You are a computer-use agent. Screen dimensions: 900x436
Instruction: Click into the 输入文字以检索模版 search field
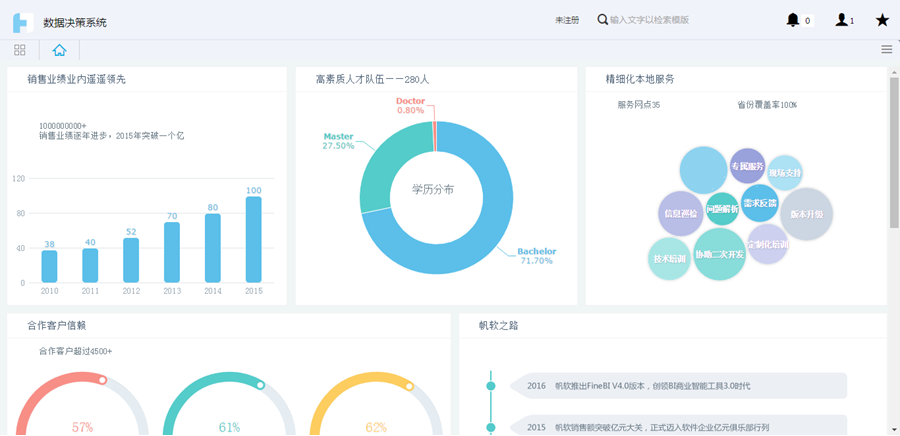tap(649, 20)
